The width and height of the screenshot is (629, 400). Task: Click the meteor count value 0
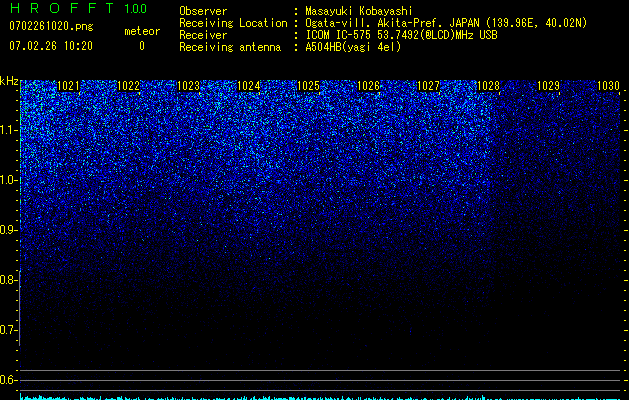coord(142,46)
